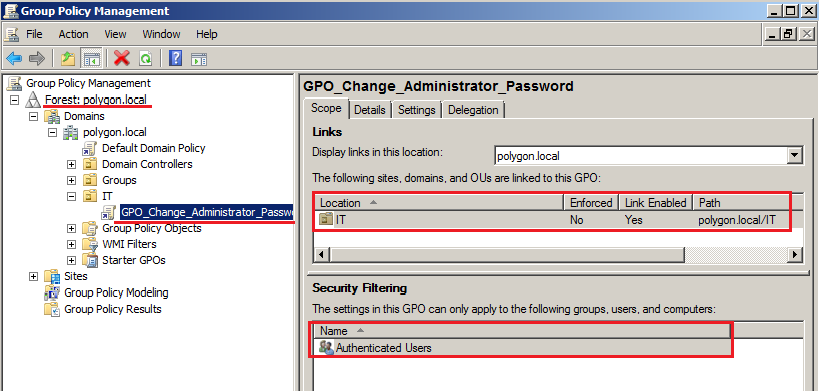Switch to the Settings tab

[417, 110]
